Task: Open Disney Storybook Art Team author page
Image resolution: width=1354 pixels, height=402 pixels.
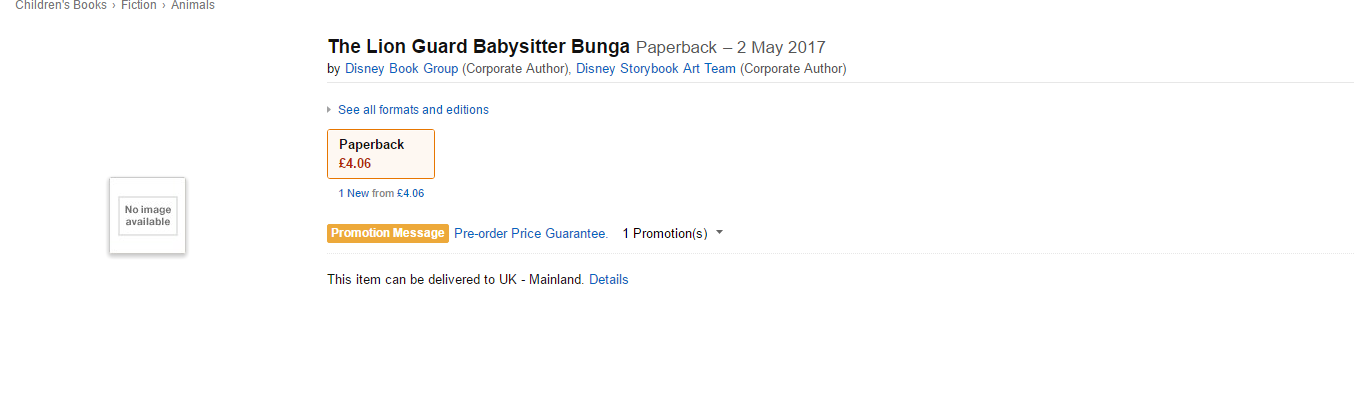Action: (656, 69)
